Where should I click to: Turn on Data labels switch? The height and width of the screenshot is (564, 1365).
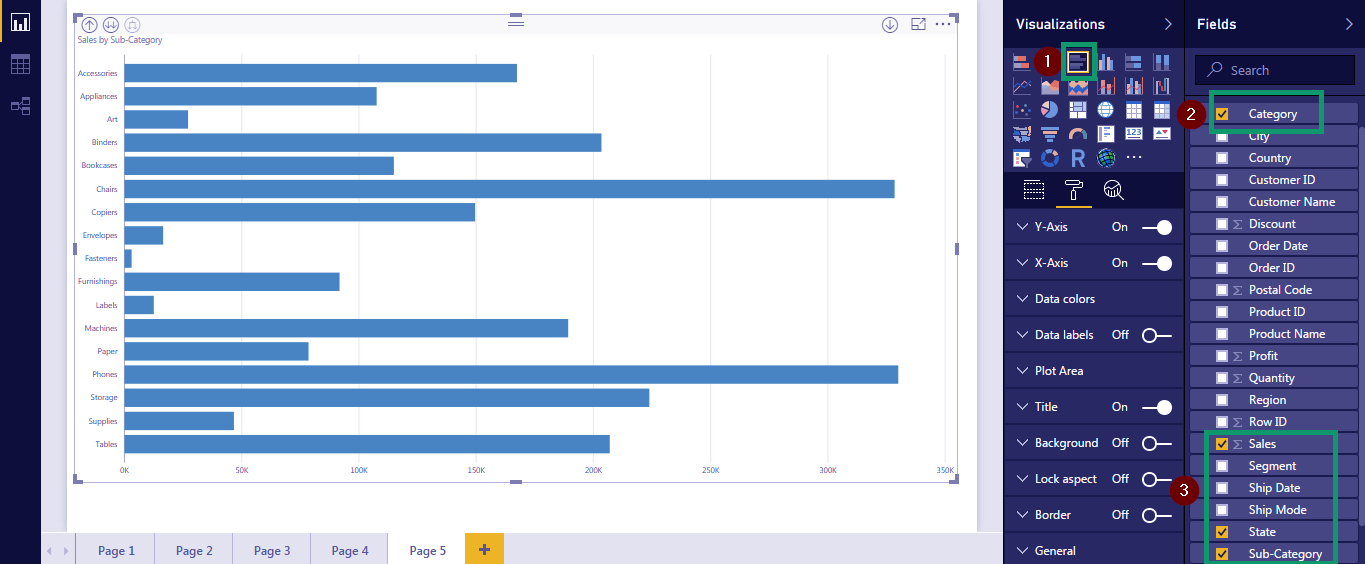1157,335
